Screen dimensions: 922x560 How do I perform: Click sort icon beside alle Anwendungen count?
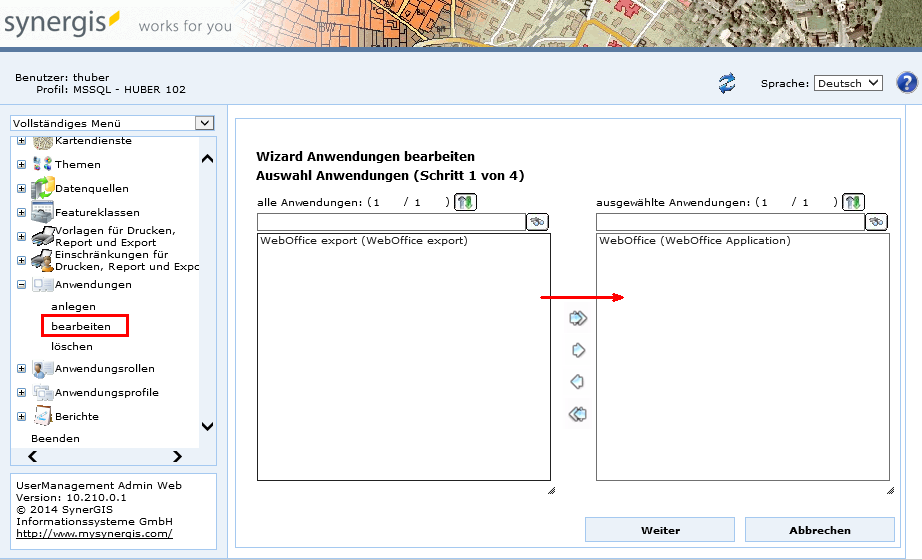[465, 202]
